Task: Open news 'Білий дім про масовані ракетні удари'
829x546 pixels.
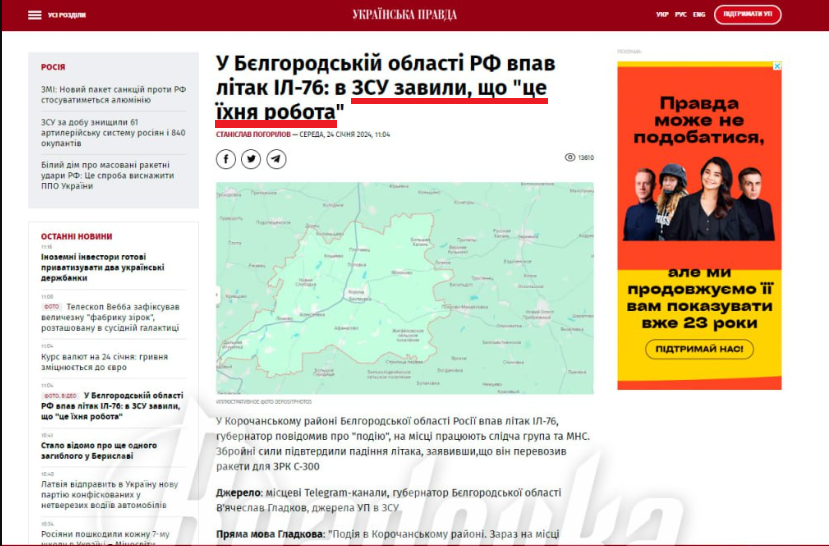Action: 108,175
